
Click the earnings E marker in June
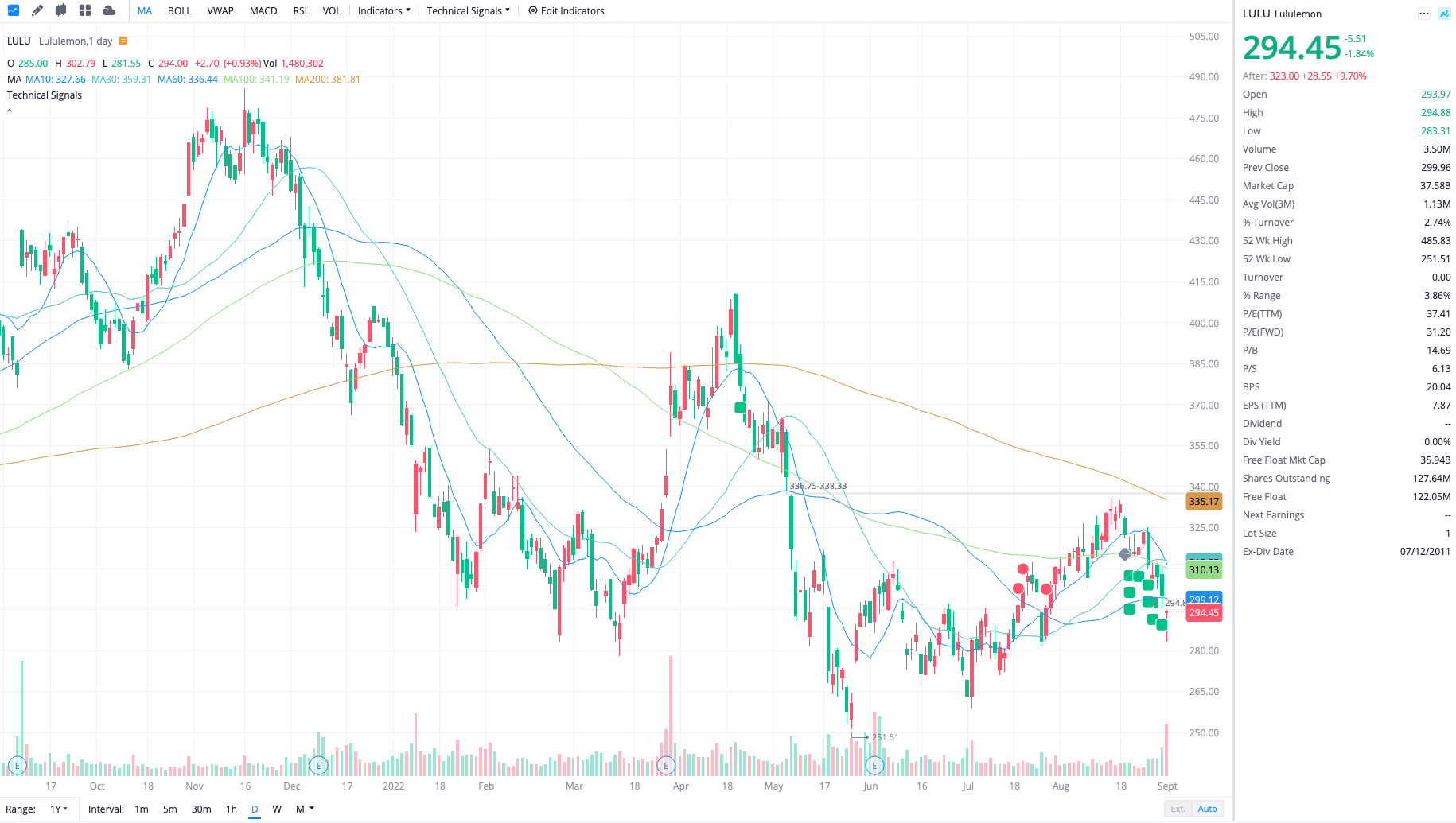coord(874,766)
